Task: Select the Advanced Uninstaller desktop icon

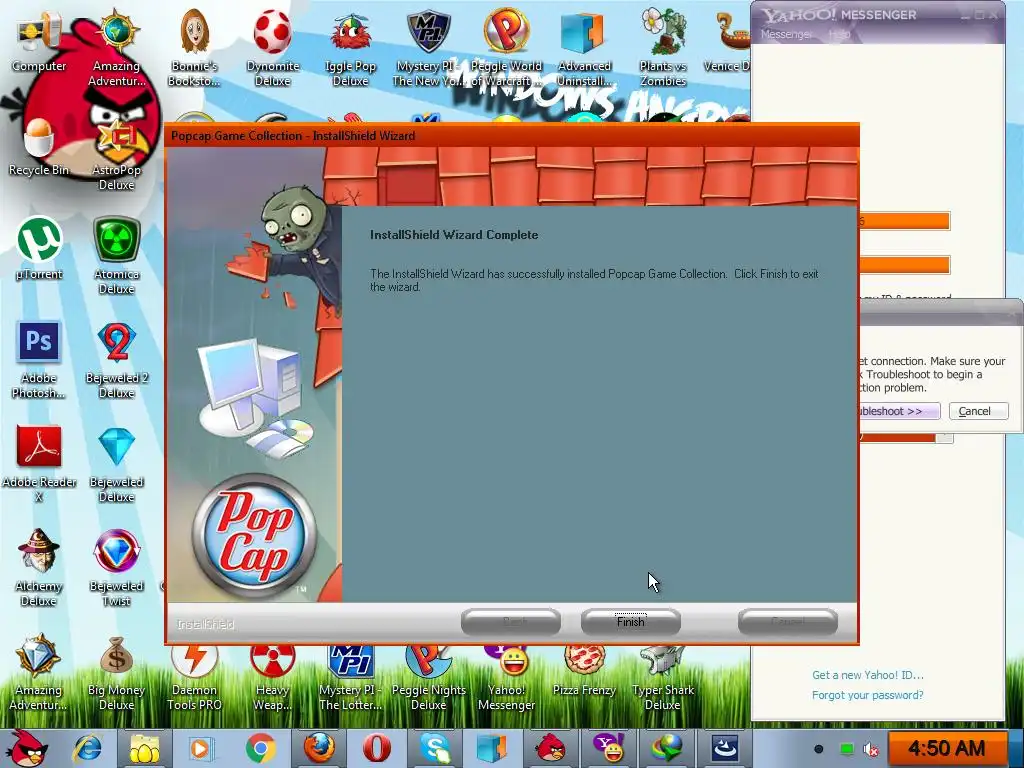Action: coord(584,49)
